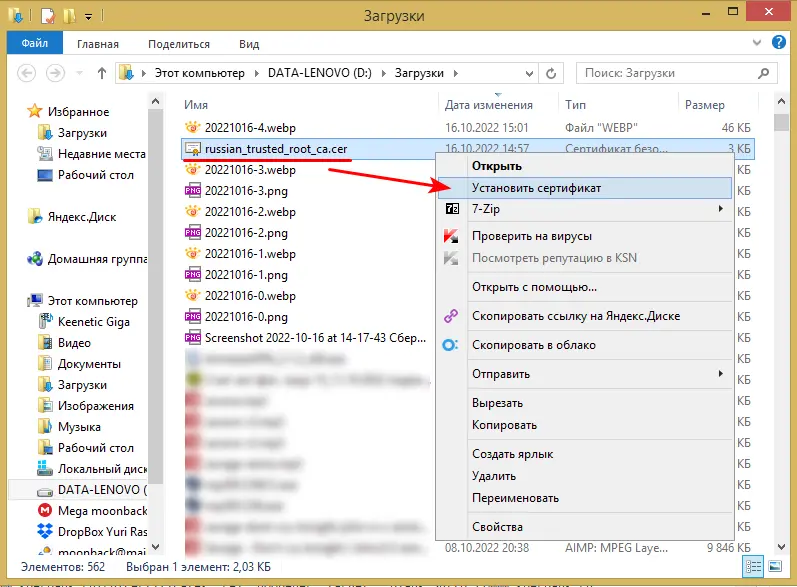
Task: Click the file list scrollbar down arrow
Action: 781,547
